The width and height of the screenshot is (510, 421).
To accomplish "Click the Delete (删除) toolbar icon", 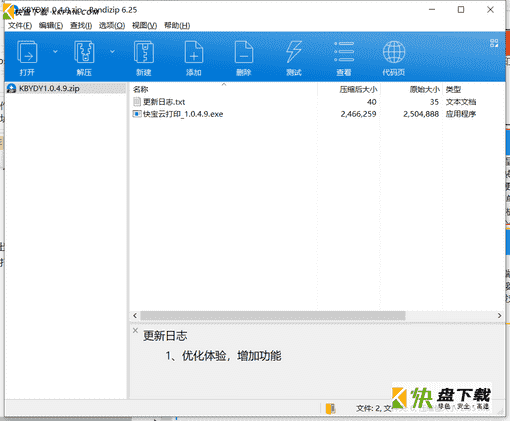I will 244,52.
